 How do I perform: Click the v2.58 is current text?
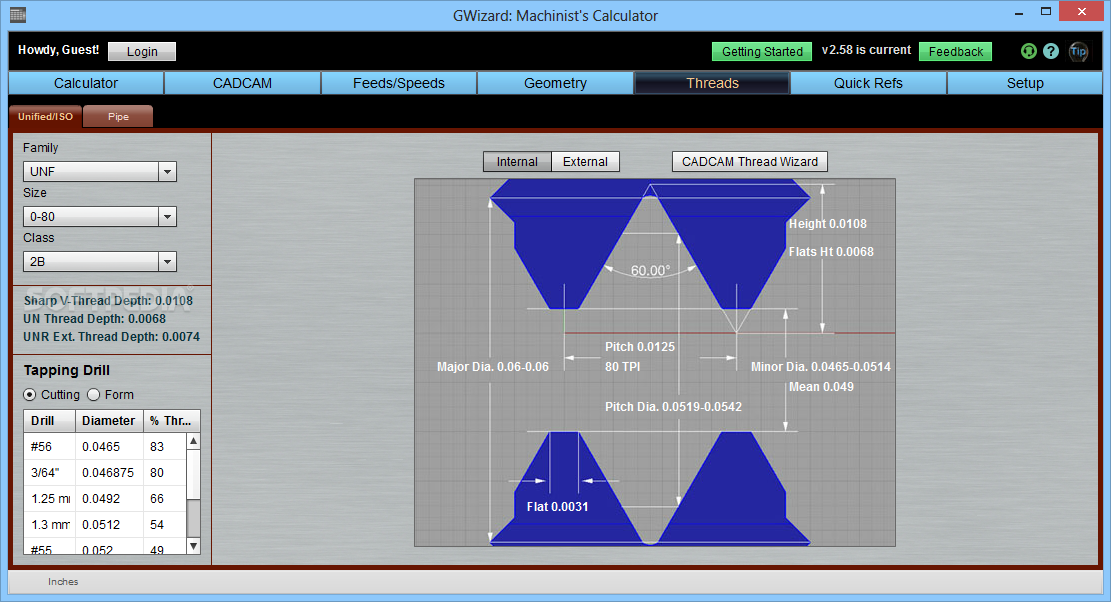pyautogui.click(x=866, y=50)
